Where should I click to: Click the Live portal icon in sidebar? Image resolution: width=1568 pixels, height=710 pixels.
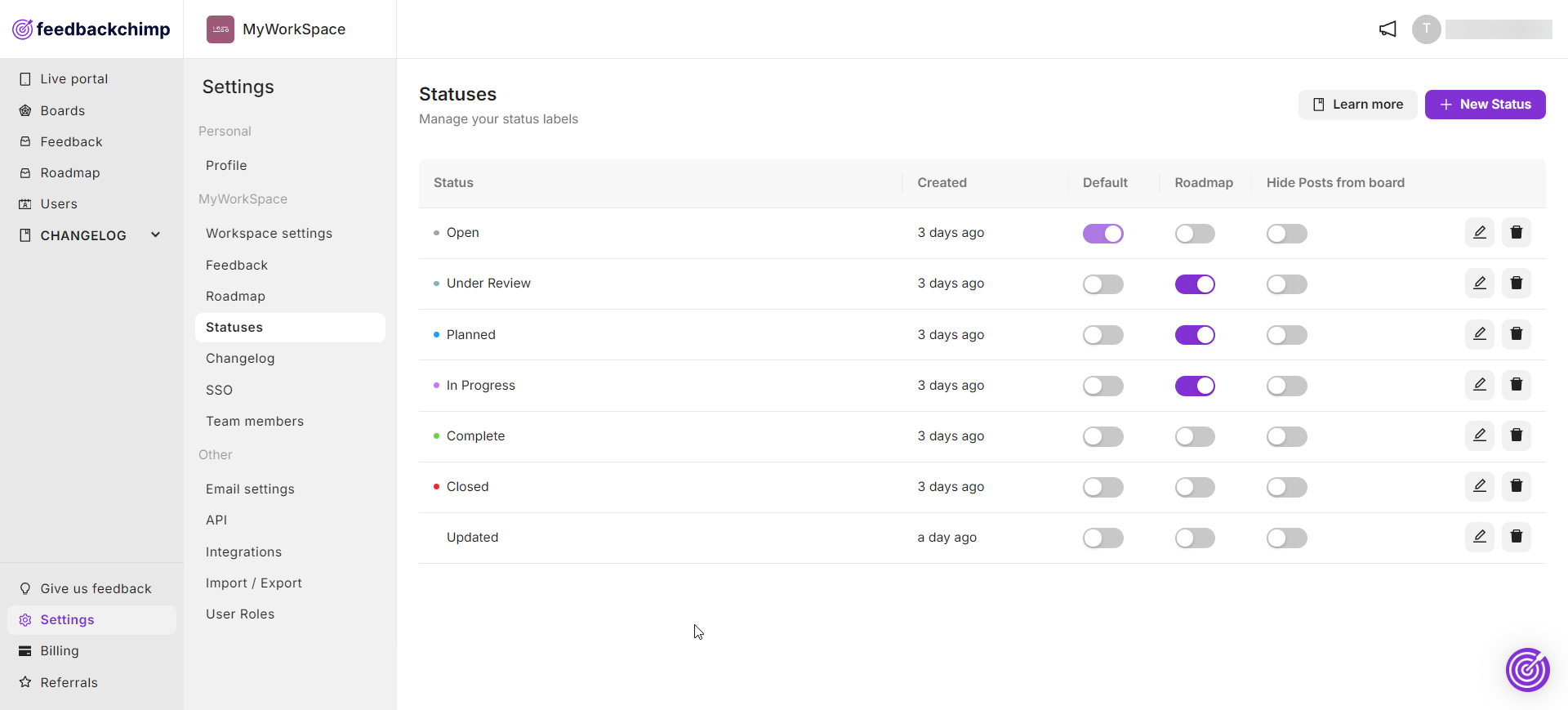click(x=25, y=79)
